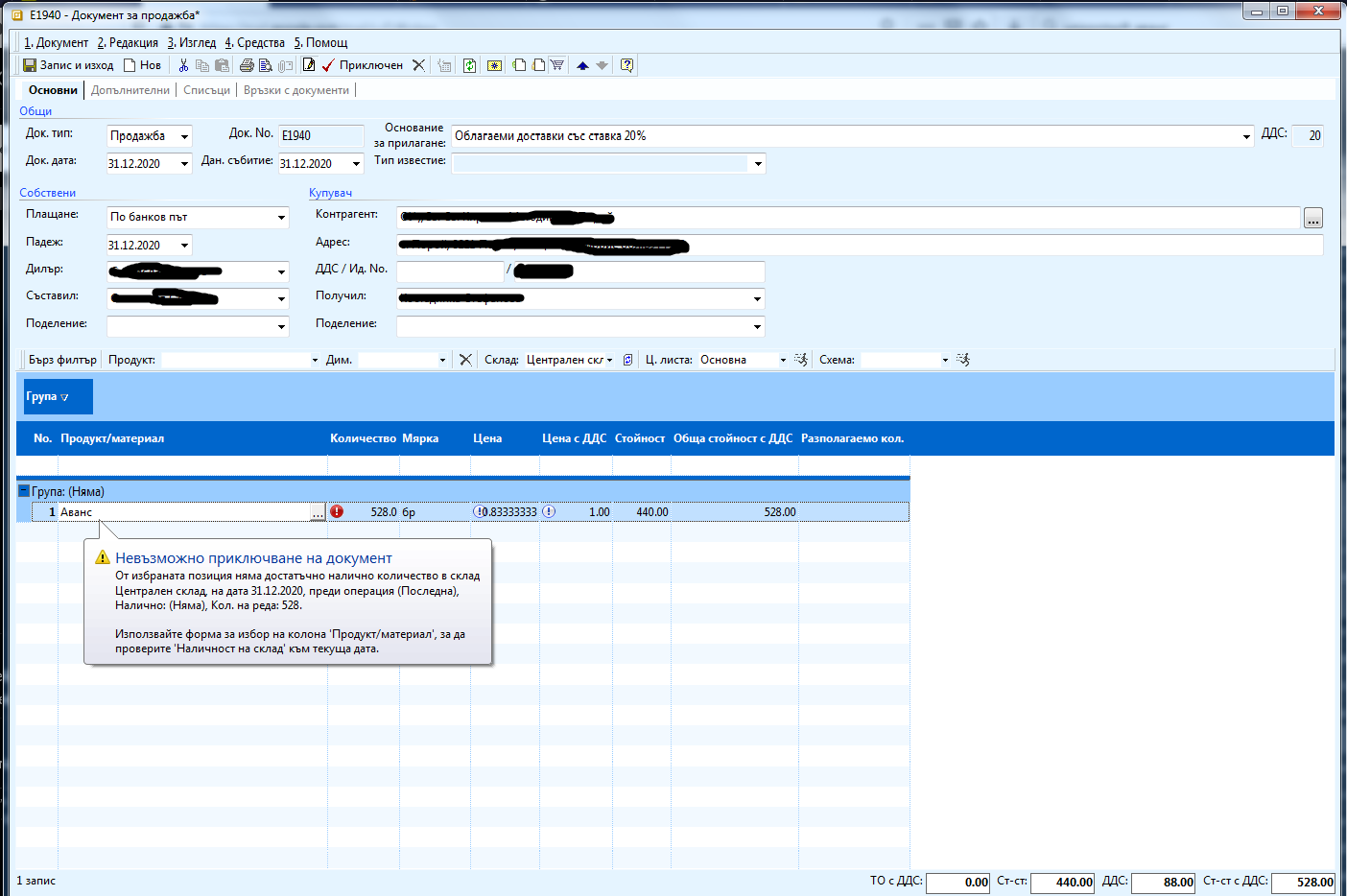Expand the Док. тип dropdown
This screenshot has height=896, width=1347.
[185, 137]
